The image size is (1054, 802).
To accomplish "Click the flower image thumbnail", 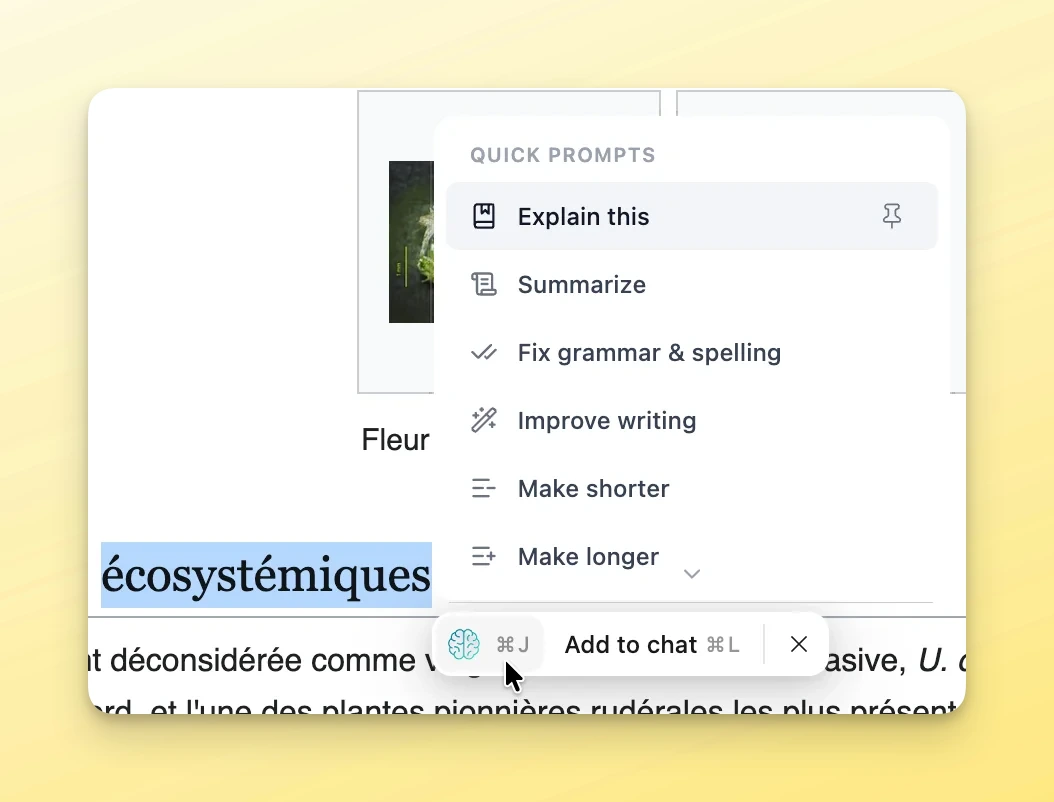I will (x=411, y=241).
